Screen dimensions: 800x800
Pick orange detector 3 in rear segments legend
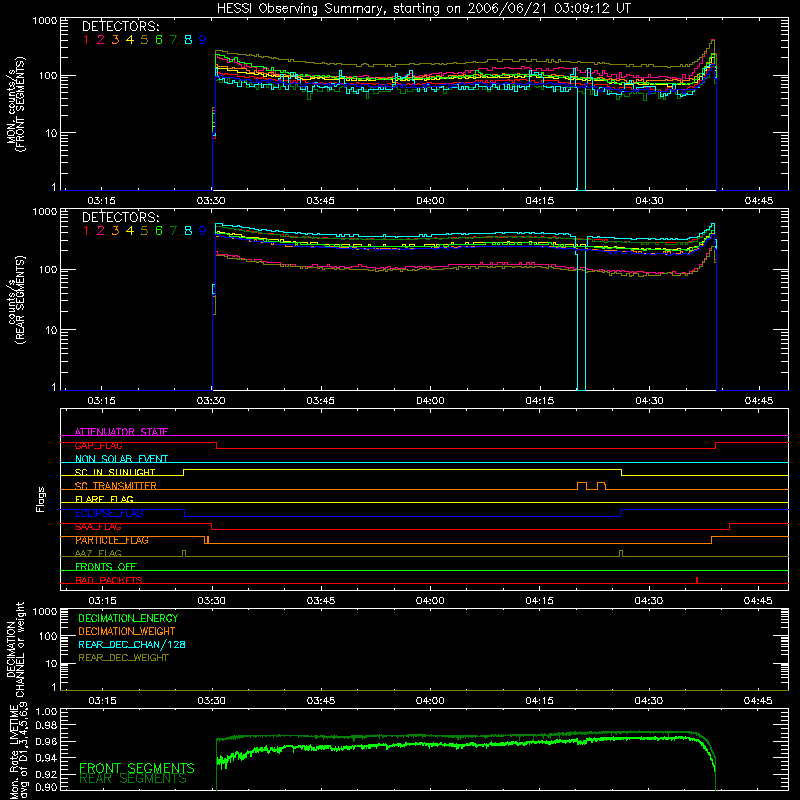coord(115,231)
